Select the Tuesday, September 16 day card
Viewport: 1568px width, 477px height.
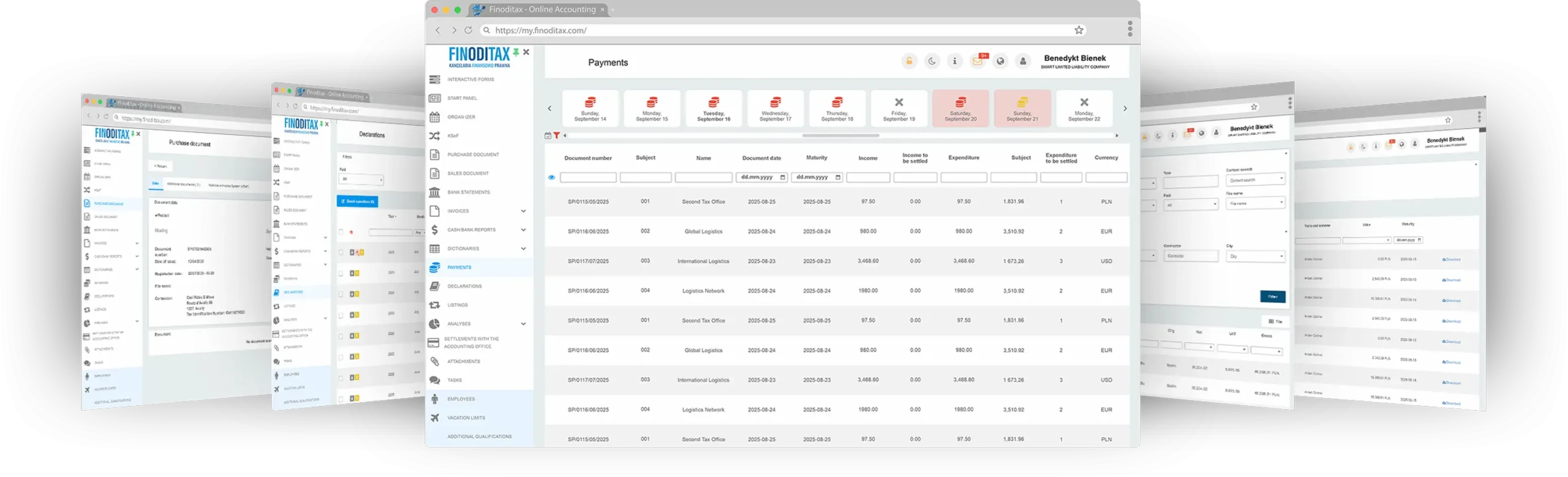(714, 108)
